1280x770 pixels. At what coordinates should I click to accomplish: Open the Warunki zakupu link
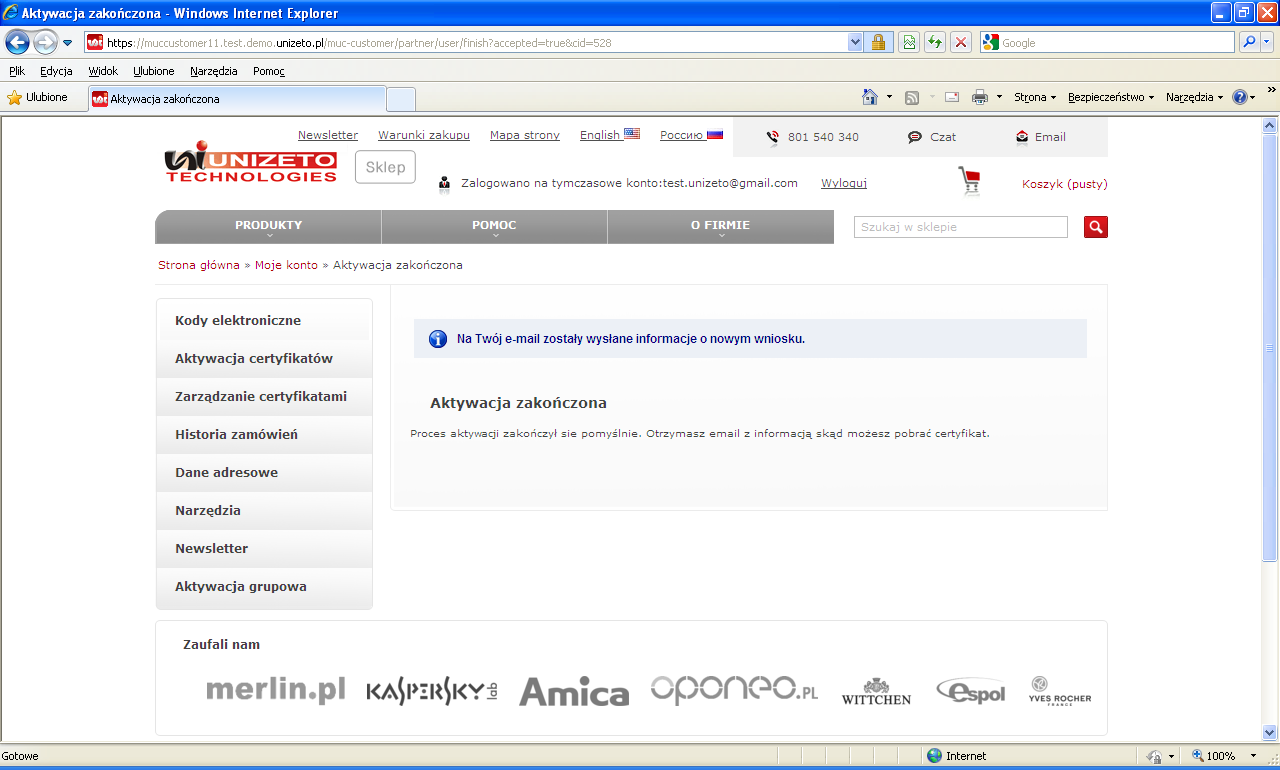click(424, 135)
